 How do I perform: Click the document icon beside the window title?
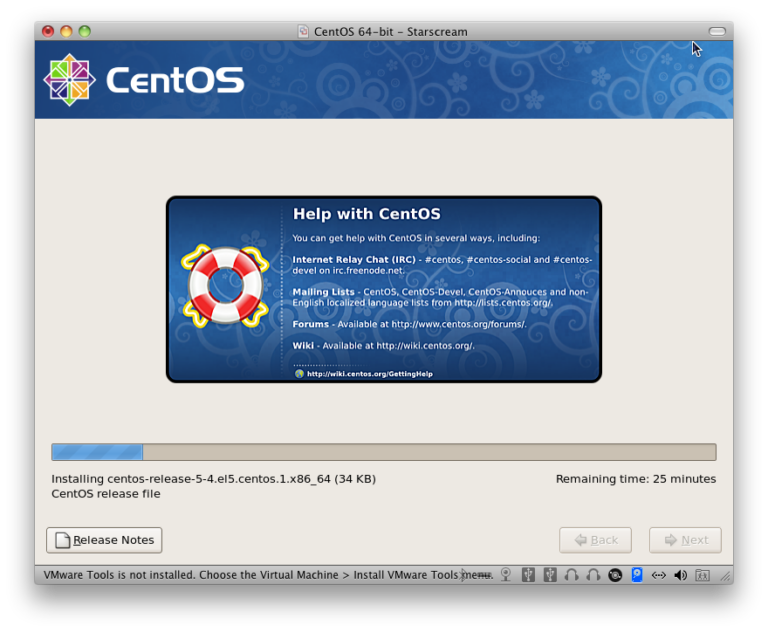click(x=303, y=31)
